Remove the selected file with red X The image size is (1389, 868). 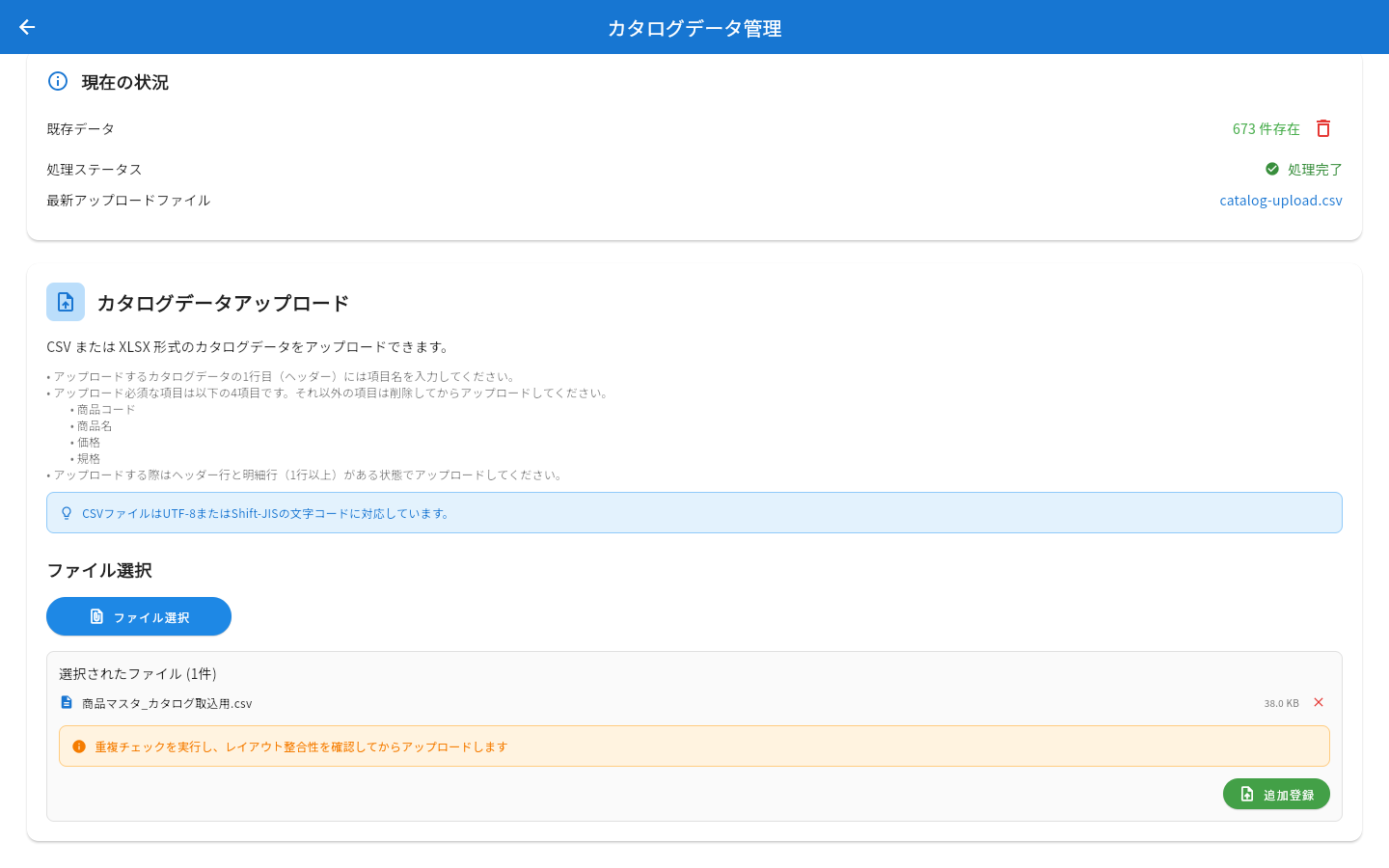pos(1319,702)
